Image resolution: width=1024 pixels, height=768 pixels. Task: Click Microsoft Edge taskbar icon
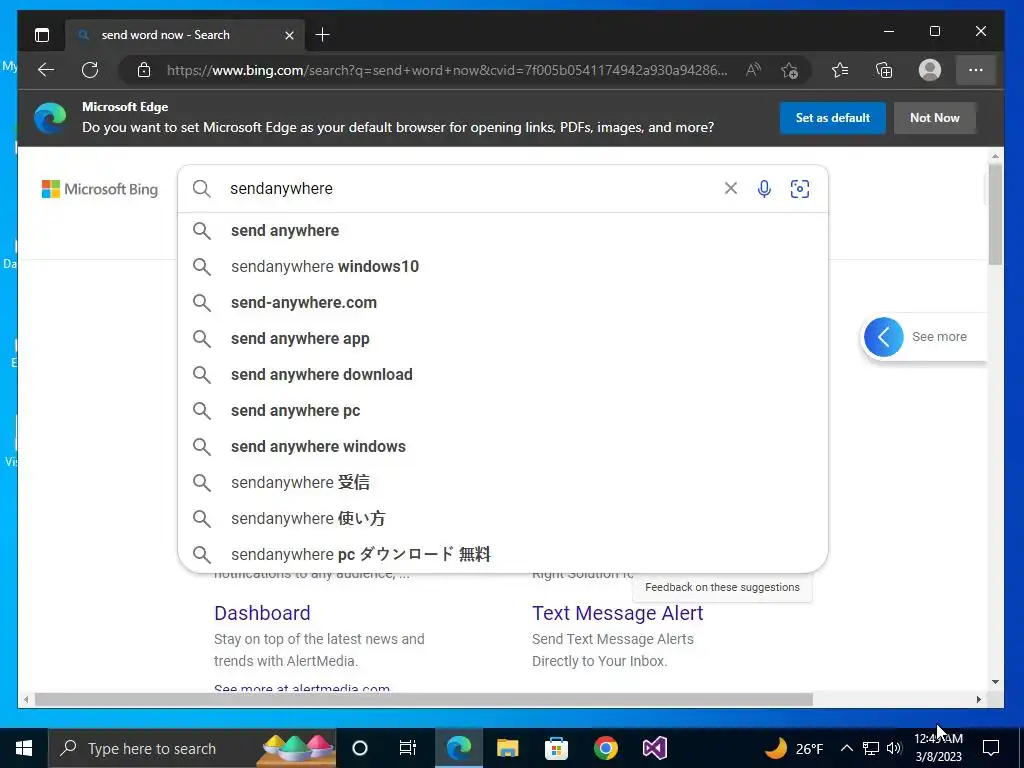click(459, 748)
